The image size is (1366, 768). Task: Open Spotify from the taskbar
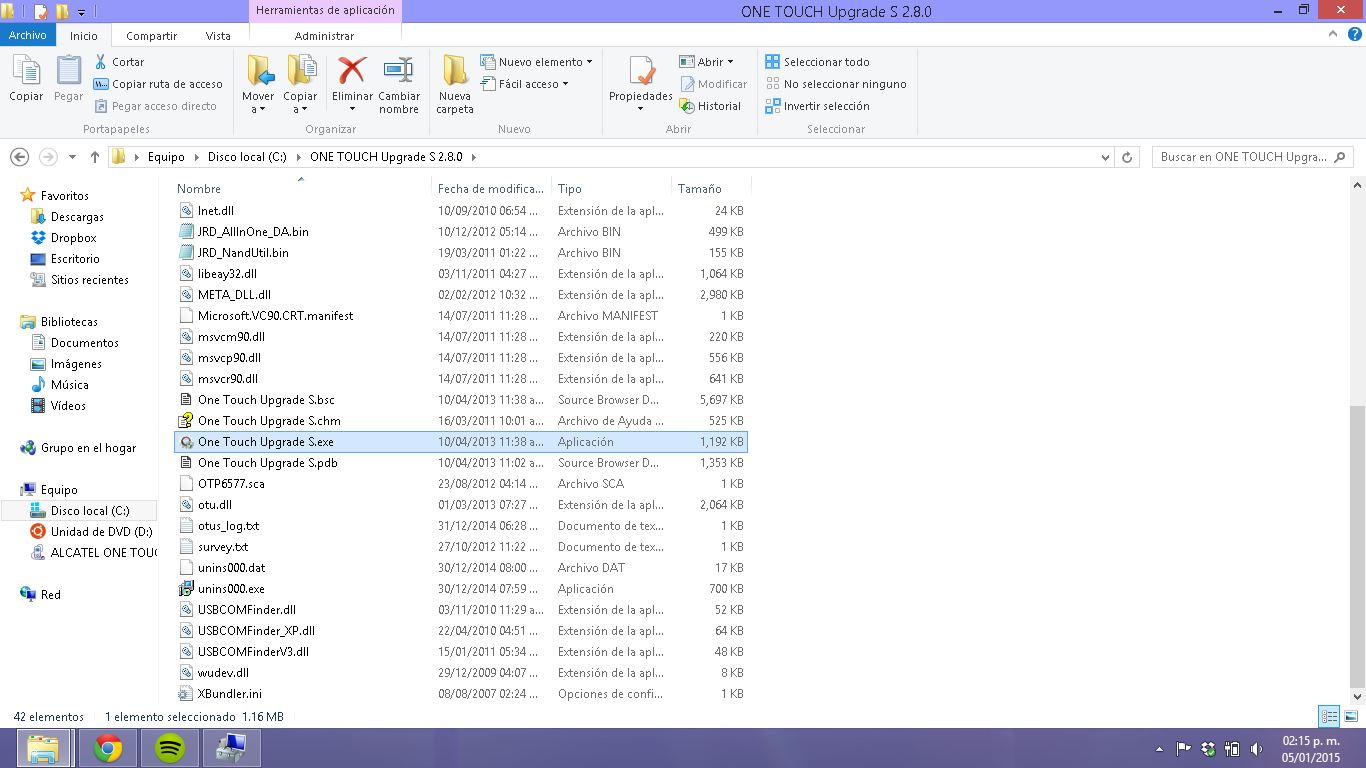click(x=170, y=748)
